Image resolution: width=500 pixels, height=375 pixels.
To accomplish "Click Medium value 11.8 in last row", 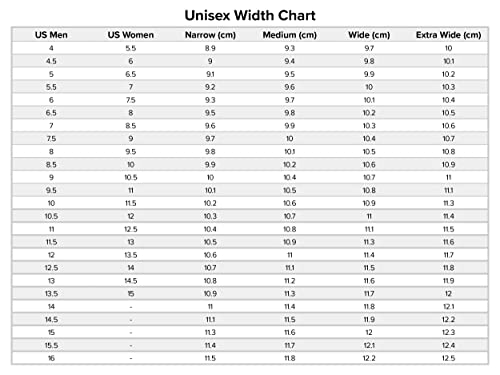I will (x=290, y=358).
